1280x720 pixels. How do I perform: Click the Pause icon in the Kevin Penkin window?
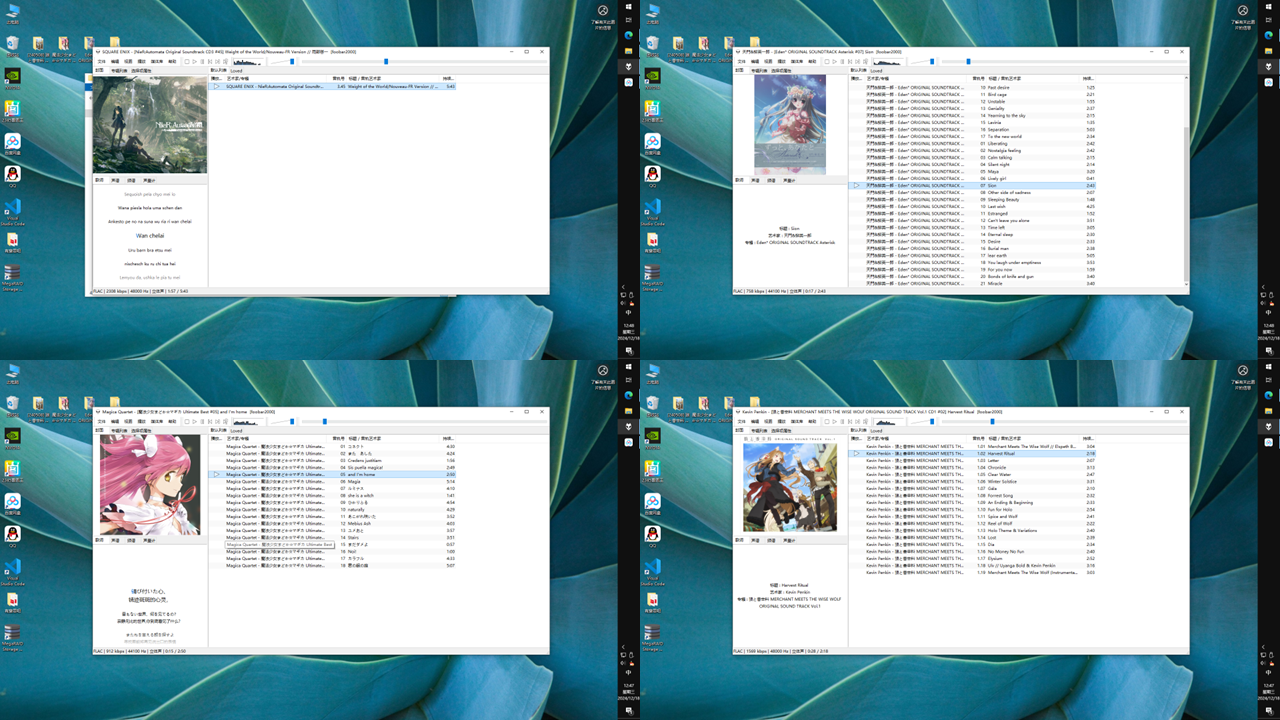click(x=844, y=421)
